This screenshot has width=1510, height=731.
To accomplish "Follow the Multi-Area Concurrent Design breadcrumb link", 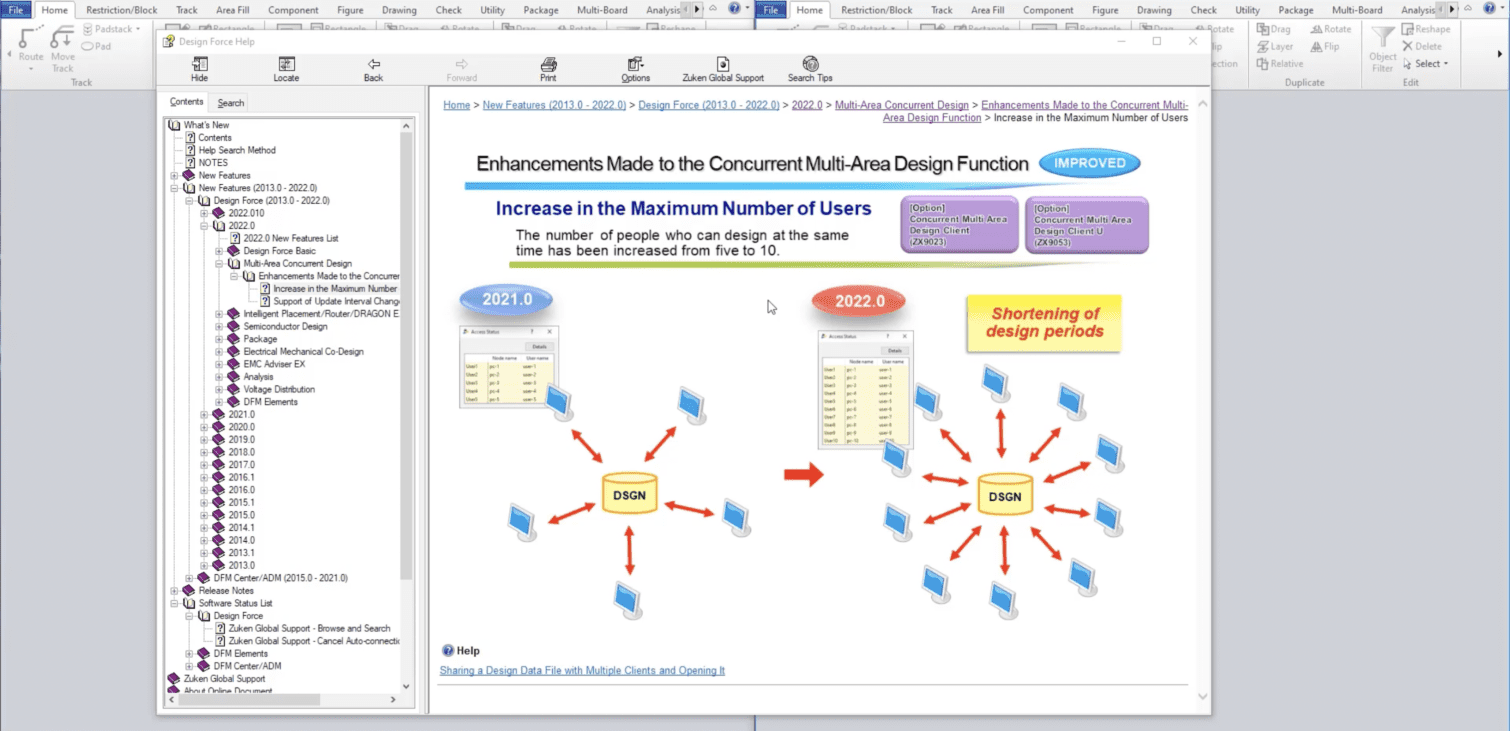I will (901, 105).
